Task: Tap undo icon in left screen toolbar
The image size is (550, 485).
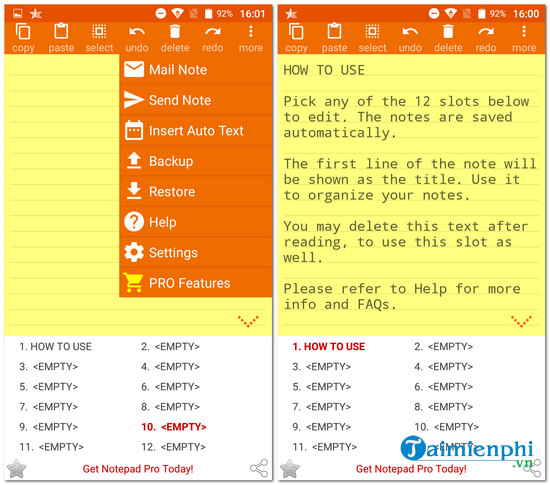Action: 137,32
